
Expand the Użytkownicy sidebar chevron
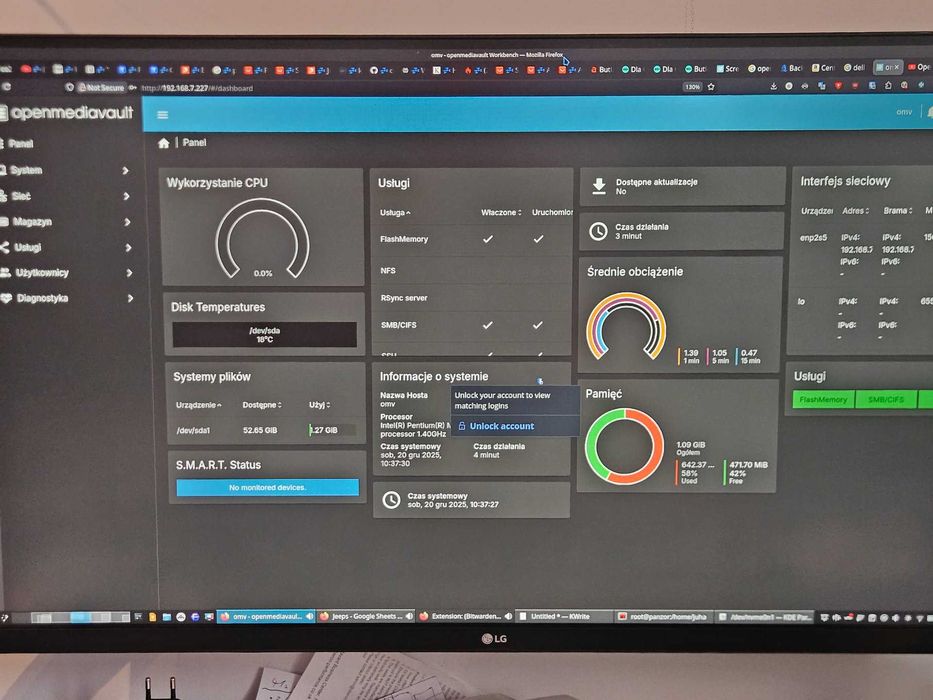pos(129,273)
